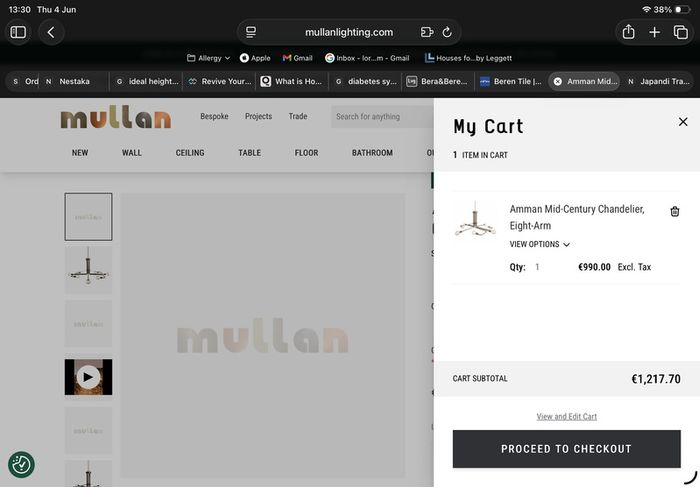The height and width of the screenshot is (487, 700).
Task: Open the NEW menu category
Action: [80, 153]
